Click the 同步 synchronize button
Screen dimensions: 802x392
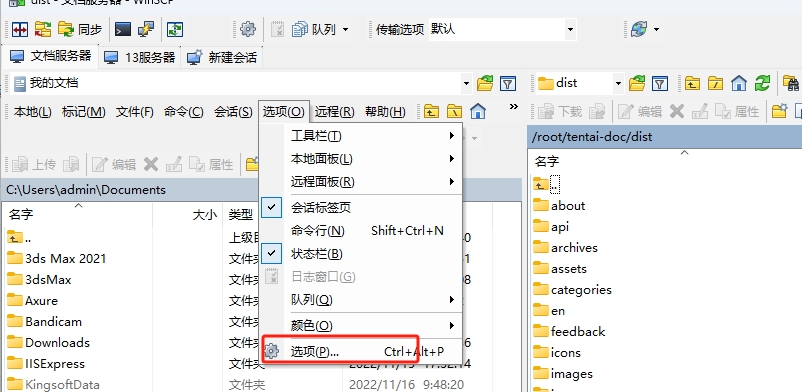[x=80, y=29]
